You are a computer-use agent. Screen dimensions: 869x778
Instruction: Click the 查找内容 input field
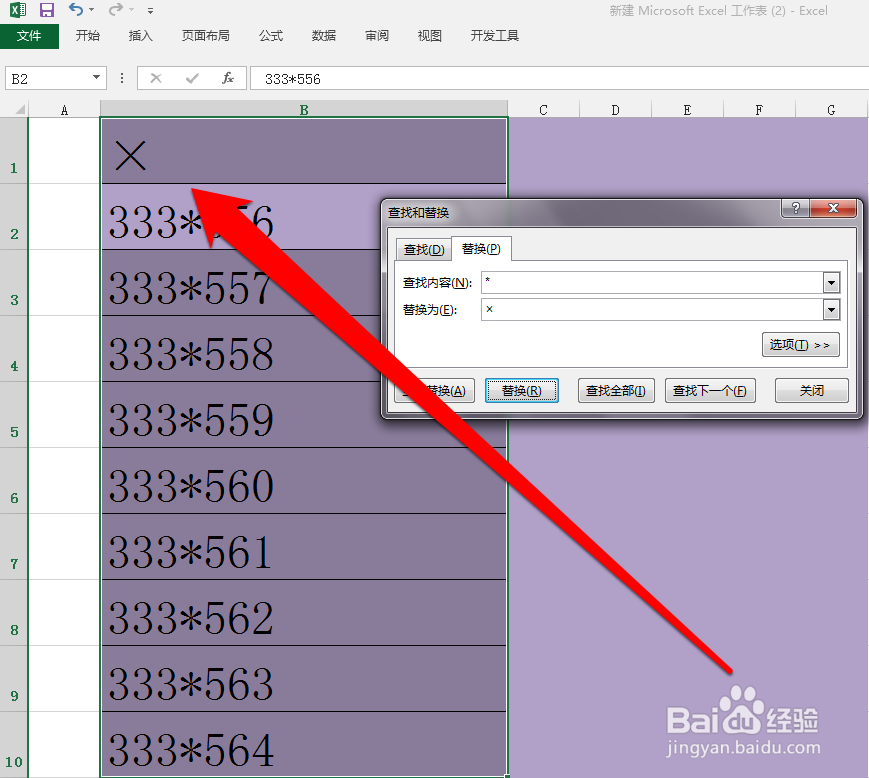click(x=652, y=282)
